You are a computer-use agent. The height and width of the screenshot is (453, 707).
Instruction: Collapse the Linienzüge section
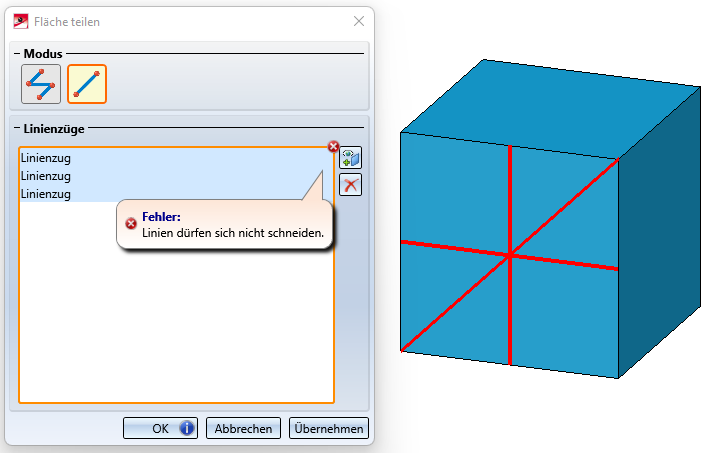(x=17, y=128)
